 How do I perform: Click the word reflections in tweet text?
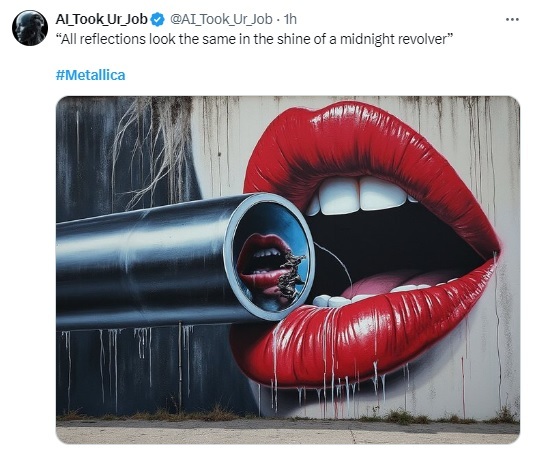[x=113, y=39]
